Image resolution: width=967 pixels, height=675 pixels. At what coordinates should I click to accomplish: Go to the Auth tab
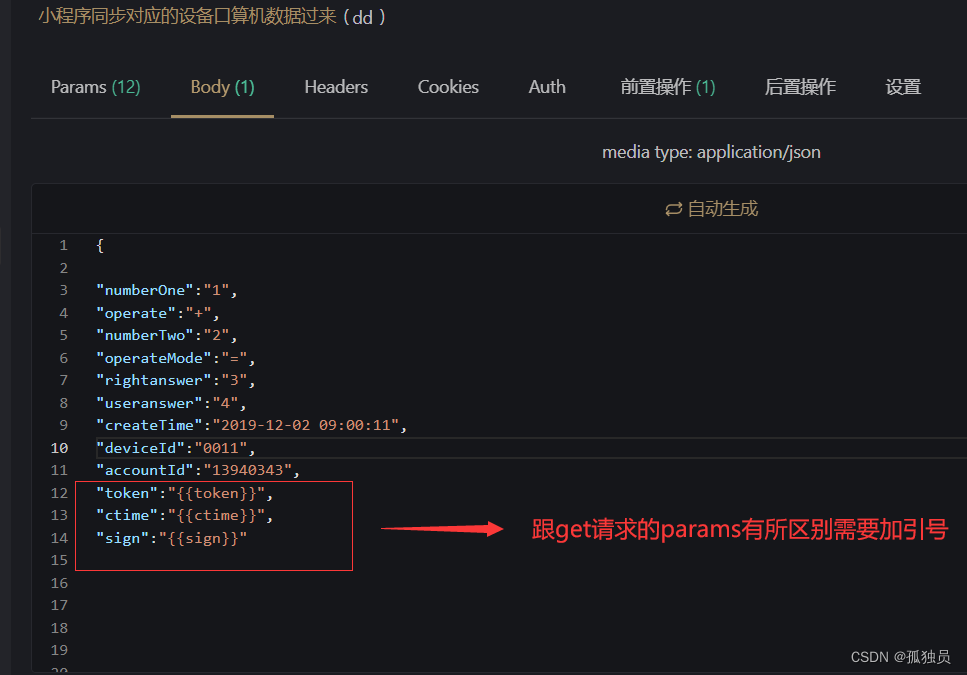pos(547,87)
